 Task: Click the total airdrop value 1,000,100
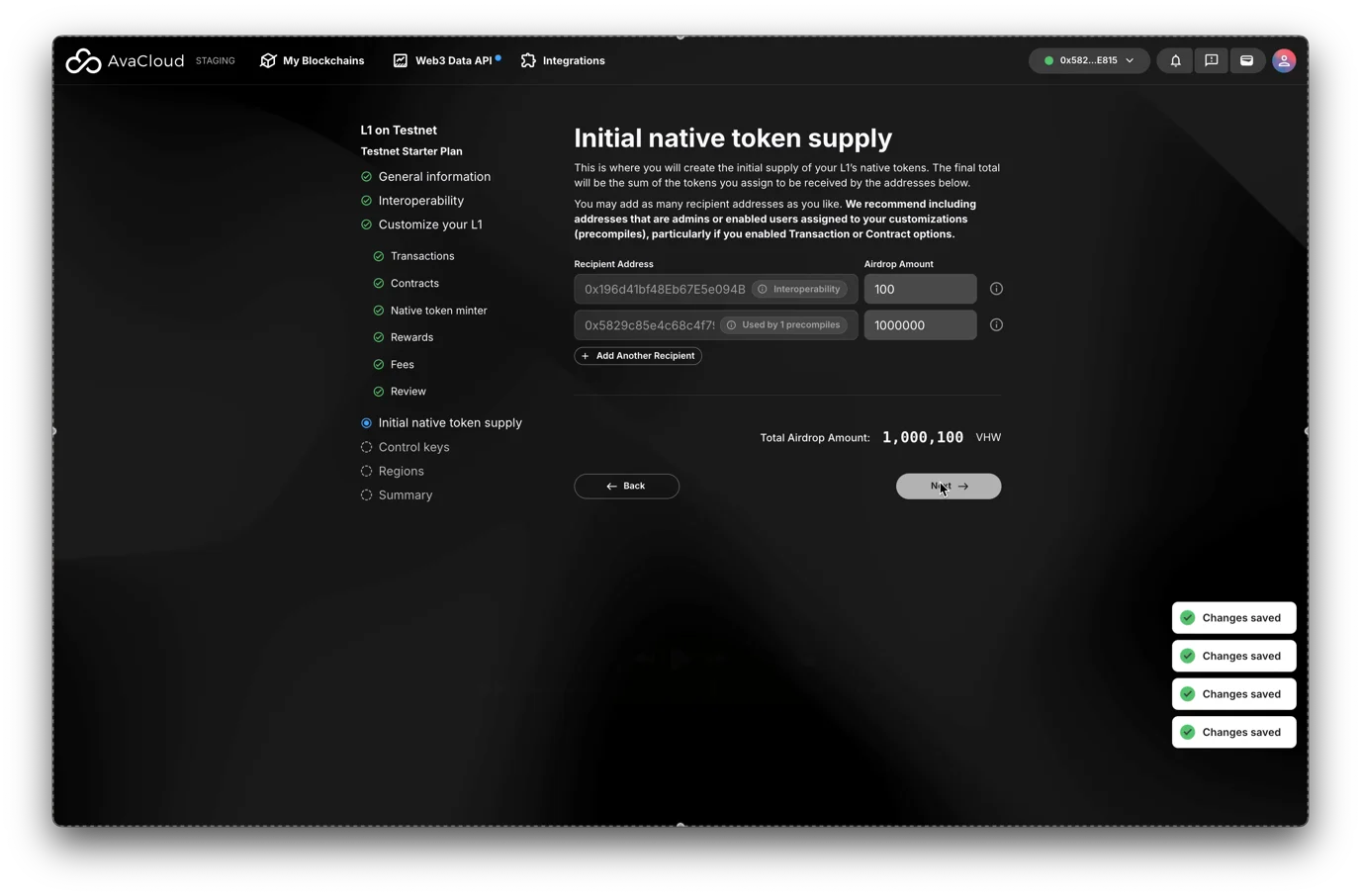tap(923, 437)
